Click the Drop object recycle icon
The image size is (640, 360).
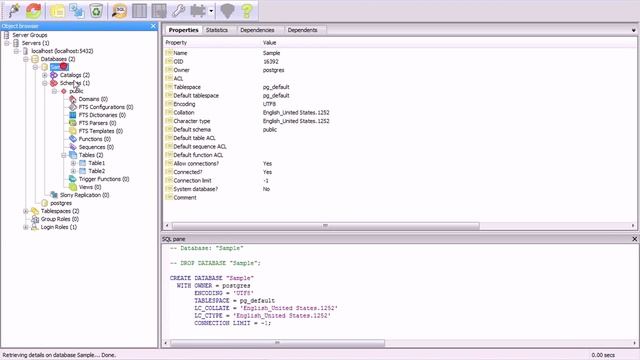96,11
